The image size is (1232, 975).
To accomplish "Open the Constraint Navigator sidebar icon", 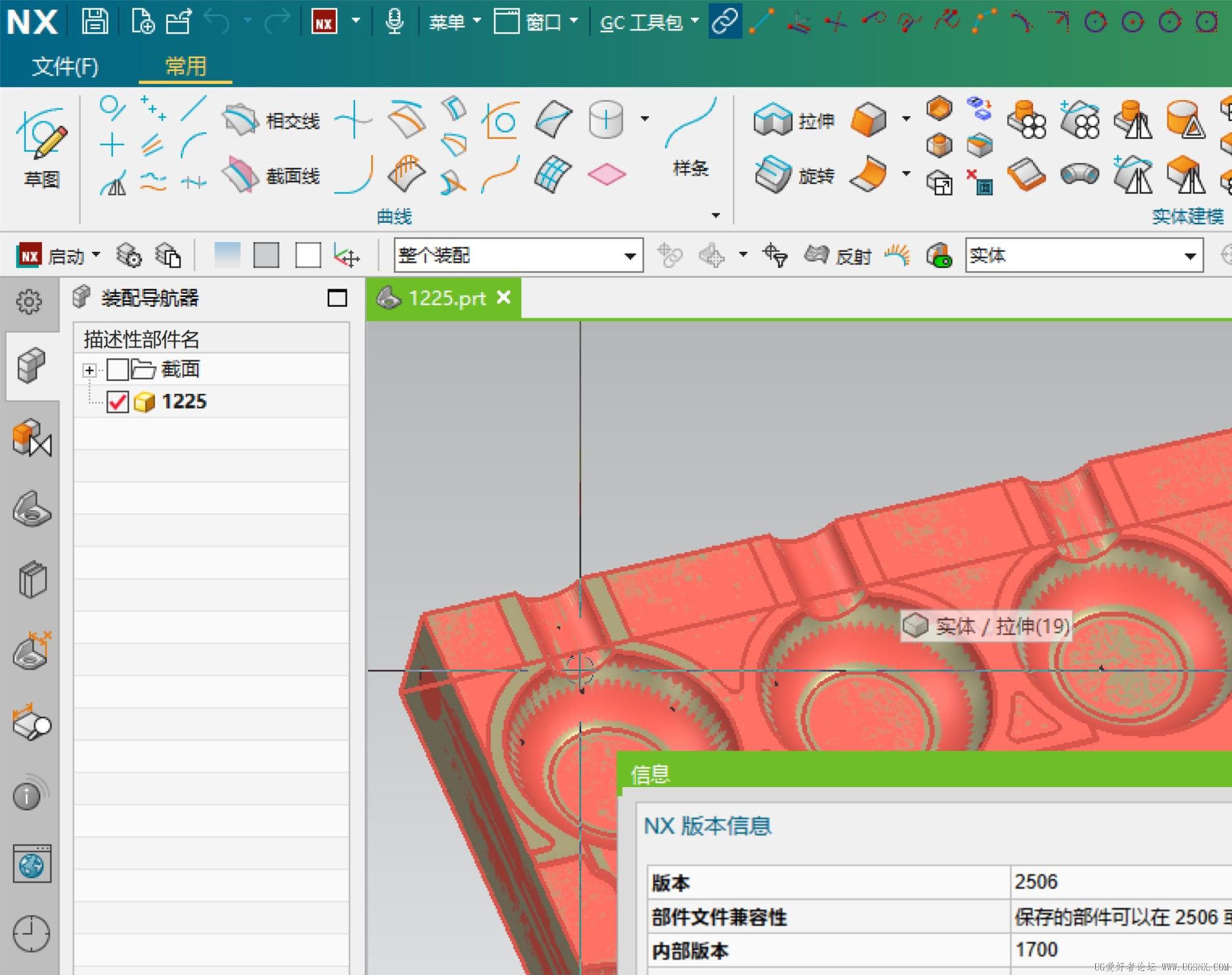I will (31, 437).
